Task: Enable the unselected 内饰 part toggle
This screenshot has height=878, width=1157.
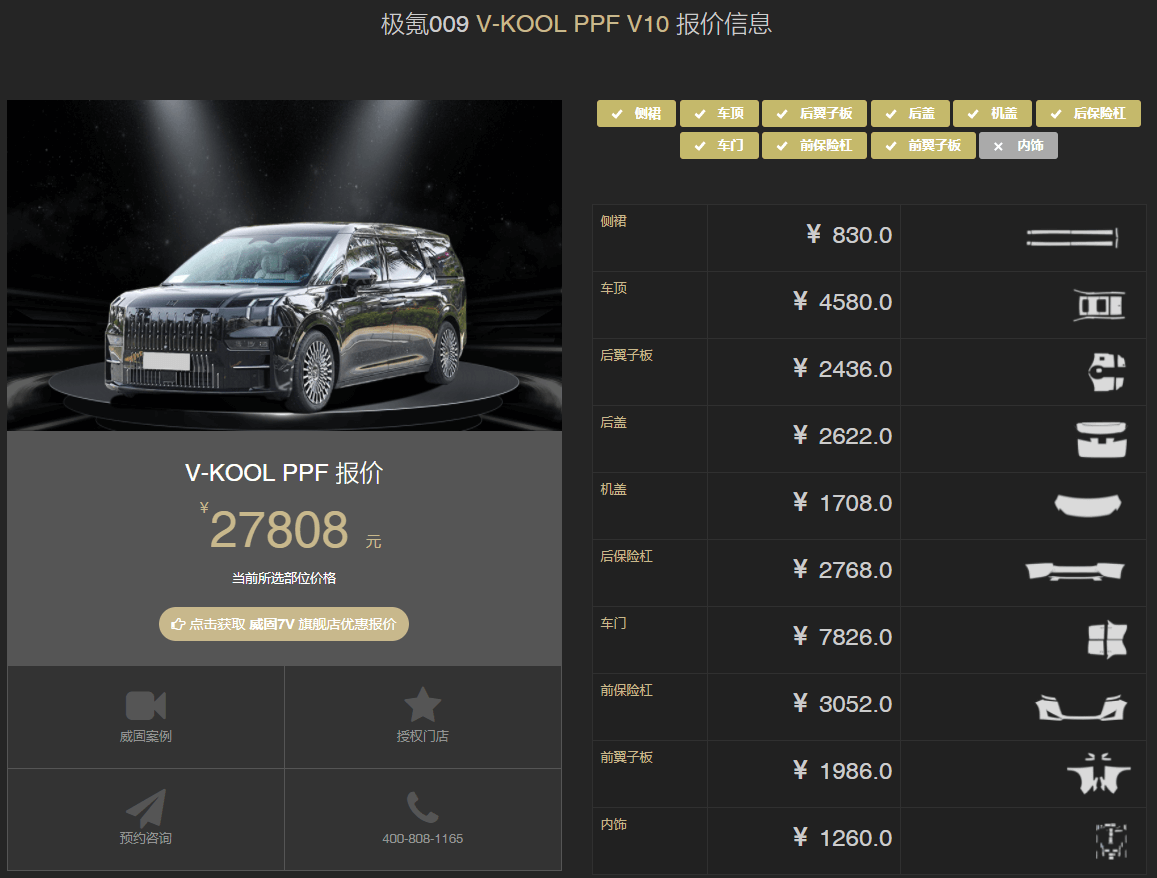Action: tap(1018, 146)
